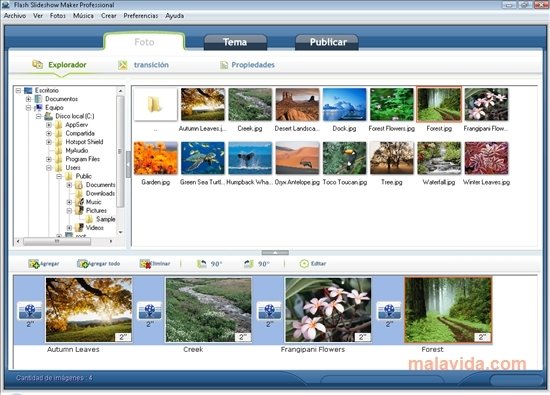Select the Foto tab
Screen dimensions: 550x395
click(x=144, y=42)
